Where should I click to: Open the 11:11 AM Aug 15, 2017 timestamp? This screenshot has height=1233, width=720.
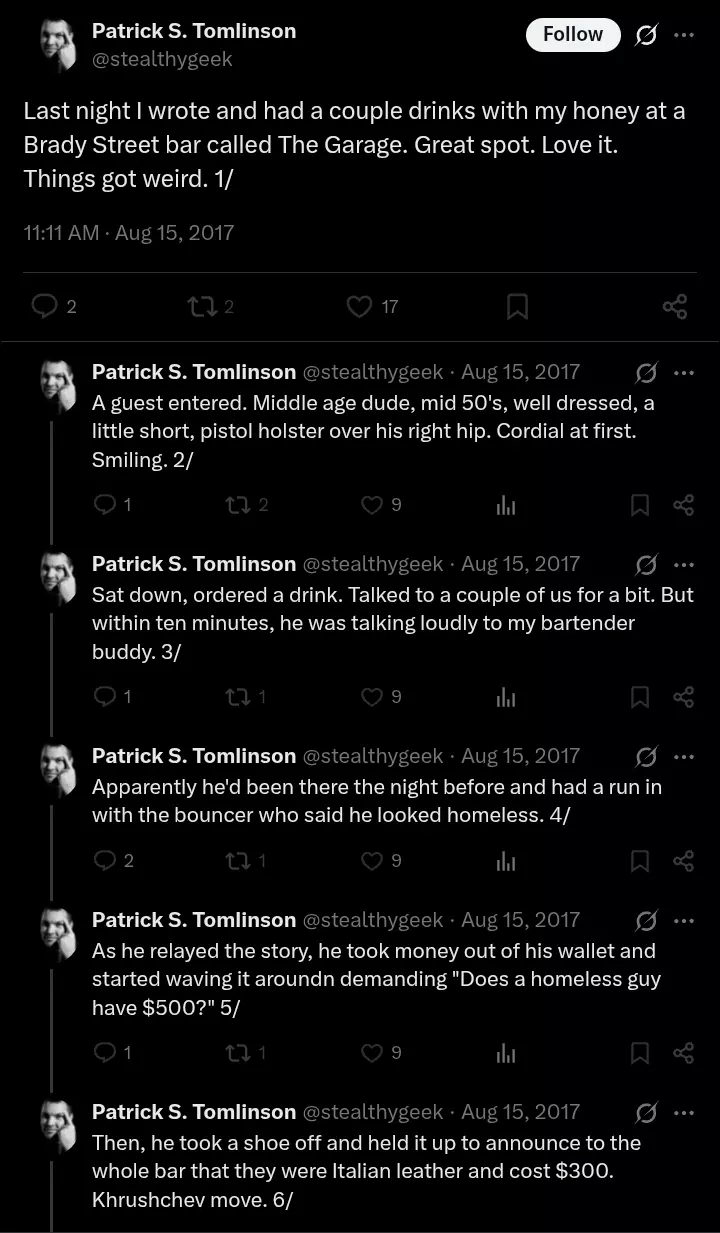coord(128,233)
